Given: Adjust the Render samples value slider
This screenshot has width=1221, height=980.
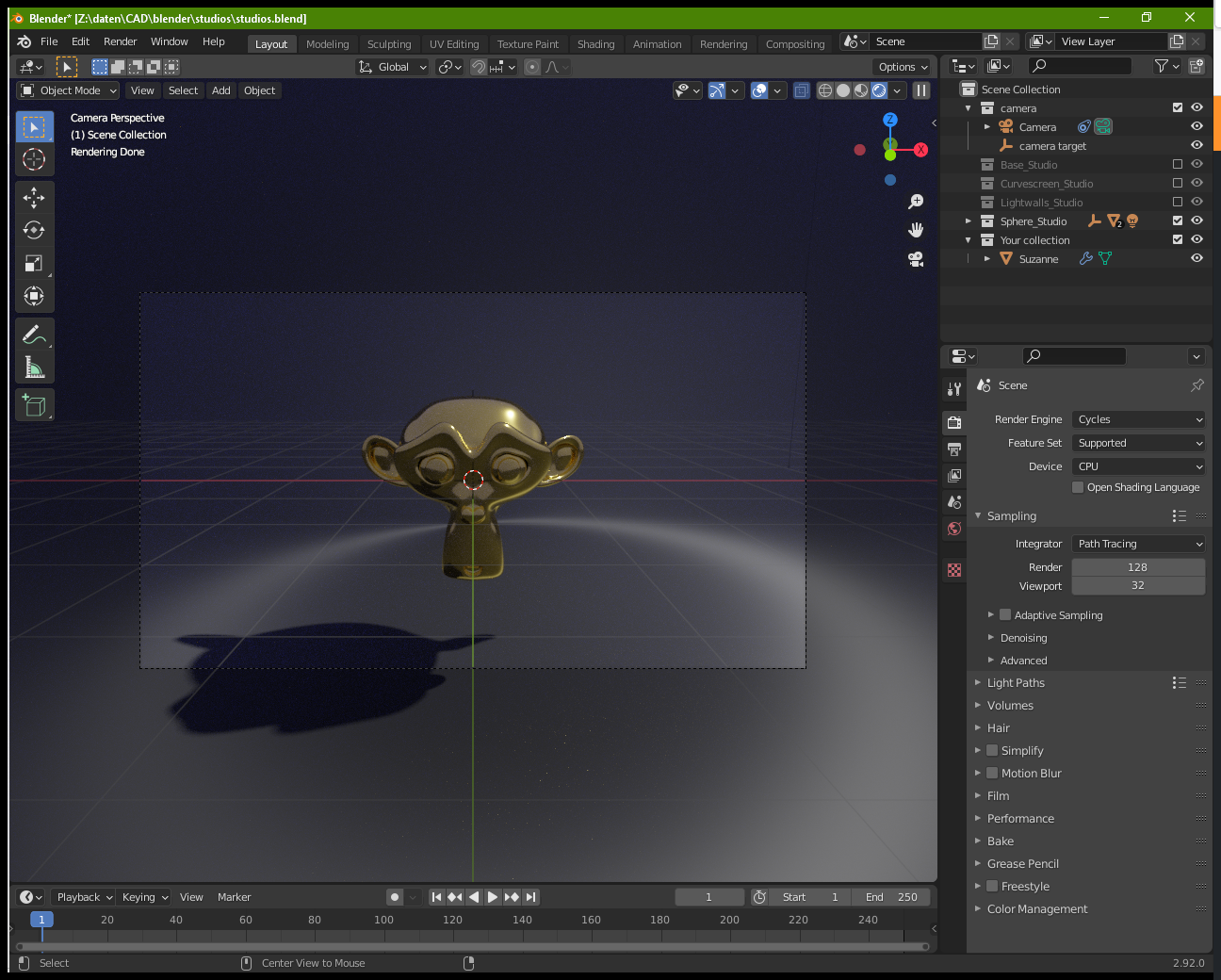Looking at the screenshot, I should [1138, 566].
